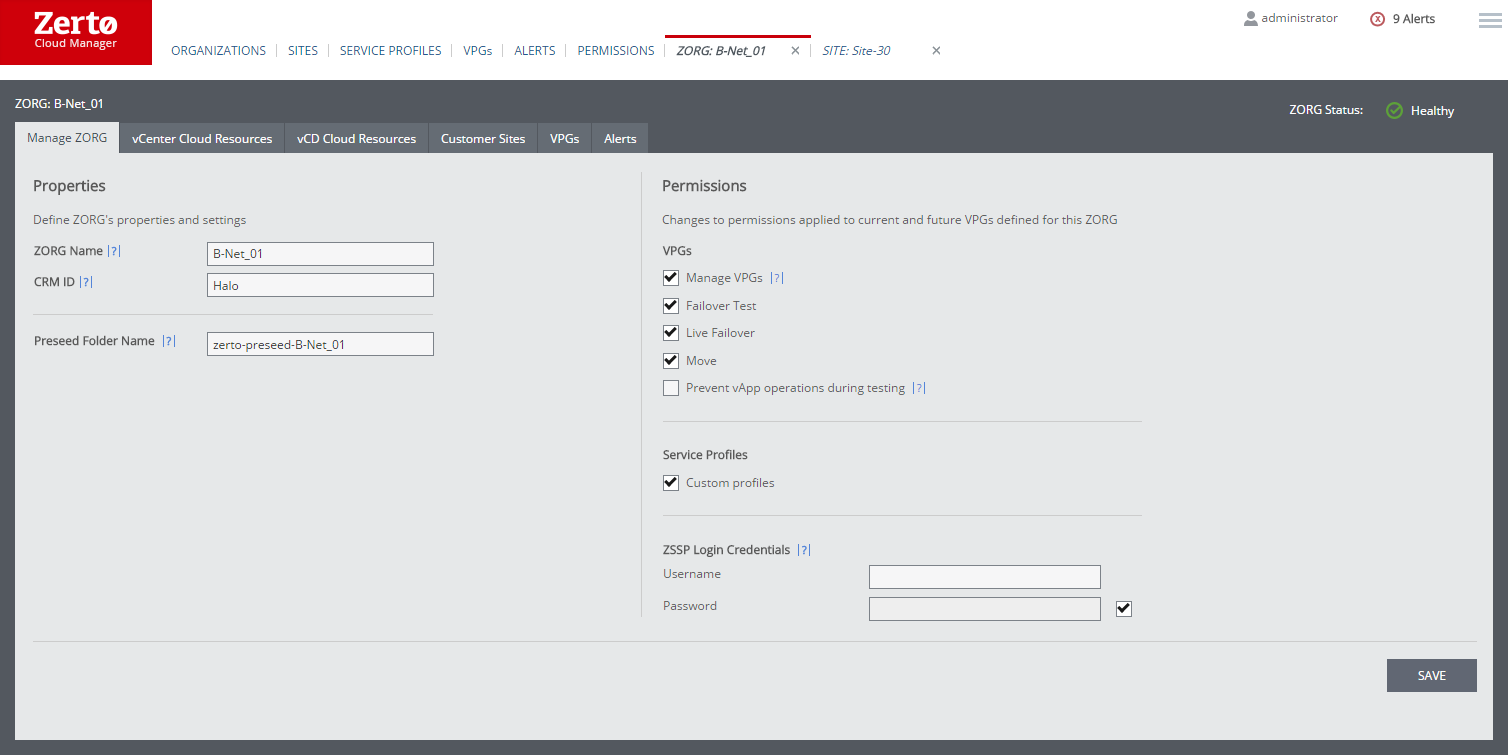
Task: Open ALERTS in top navigation
Action: click(535, 51)
